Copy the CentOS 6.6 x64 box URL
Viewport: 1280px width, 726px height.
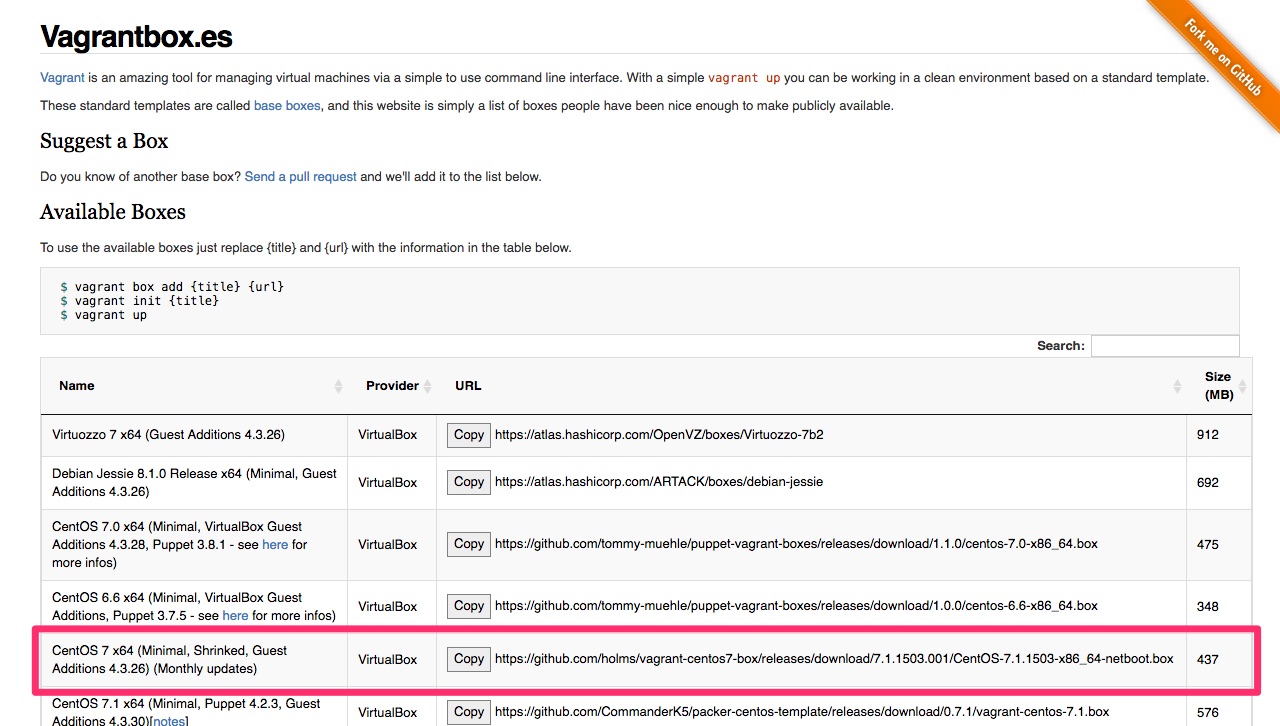(468, 606)
